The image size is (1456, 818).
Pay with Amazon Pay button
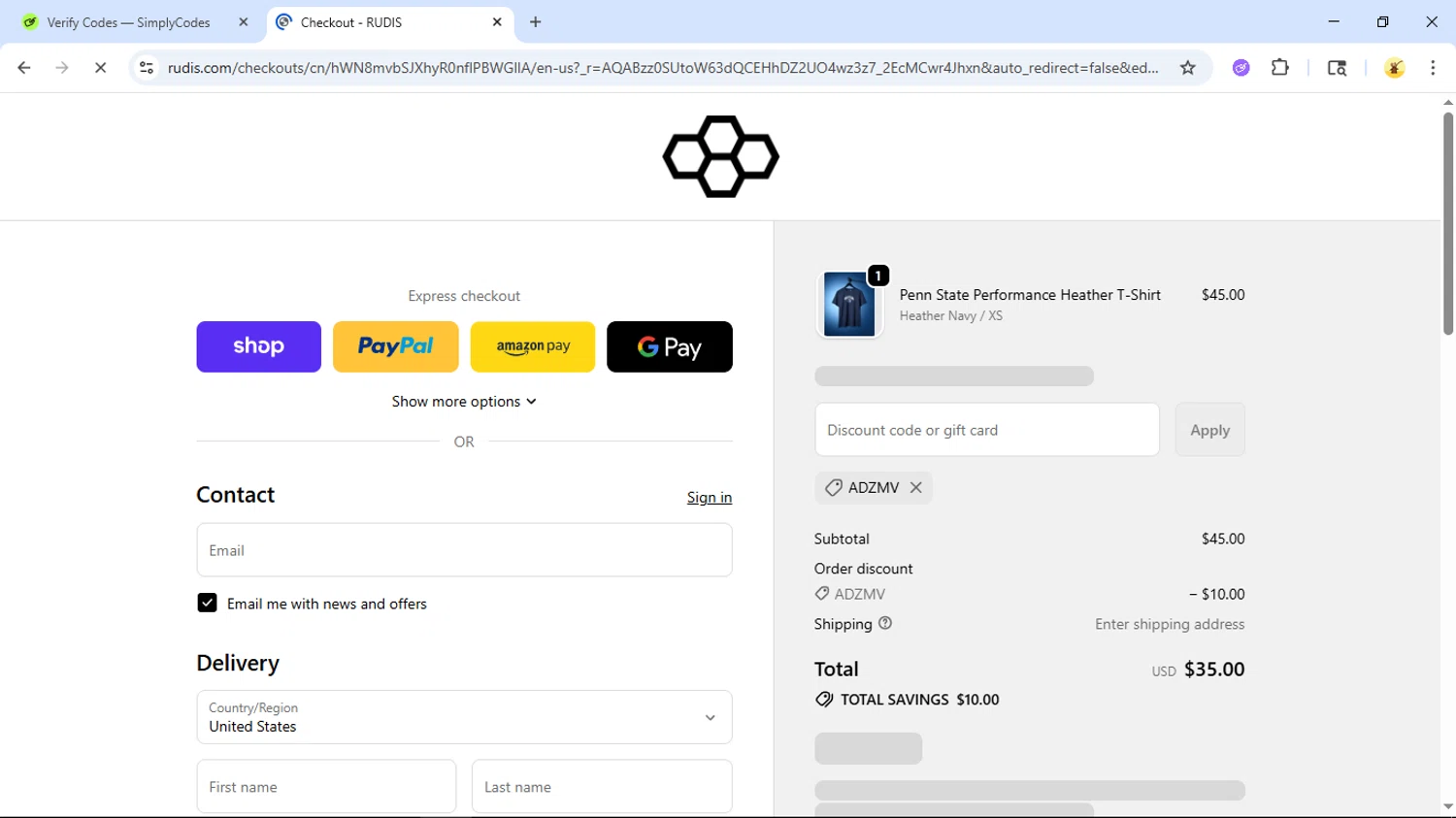(x=533, y=346)
